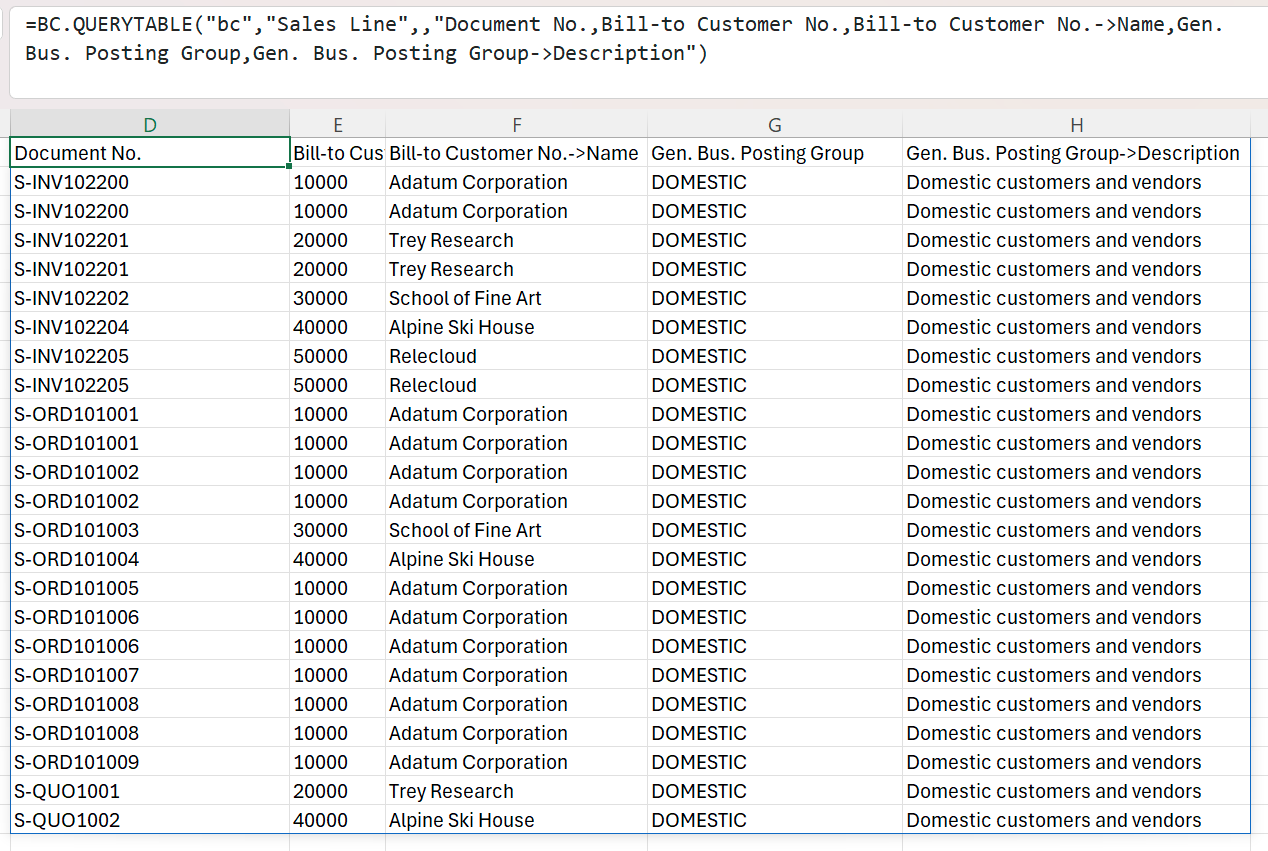Select customer number 40000 in S-QUO1002 row
This screenshot has width=1268, height=851.
[338, 820]
